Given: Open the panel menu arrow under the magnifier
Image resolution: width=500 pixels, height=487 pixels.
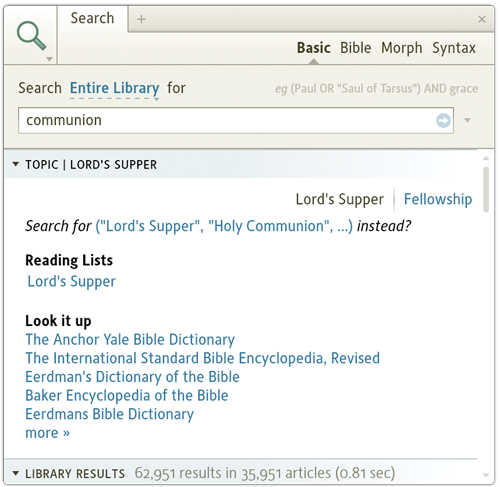Looking at the screenshot, I should 49,59.
